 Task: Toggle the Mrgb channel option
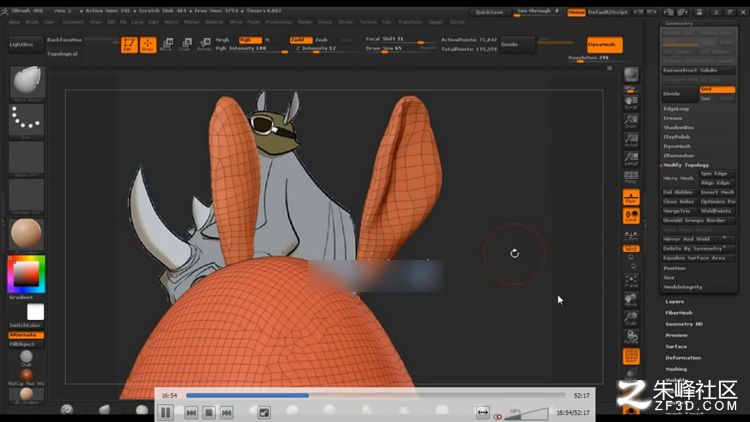tap(223, 40)
